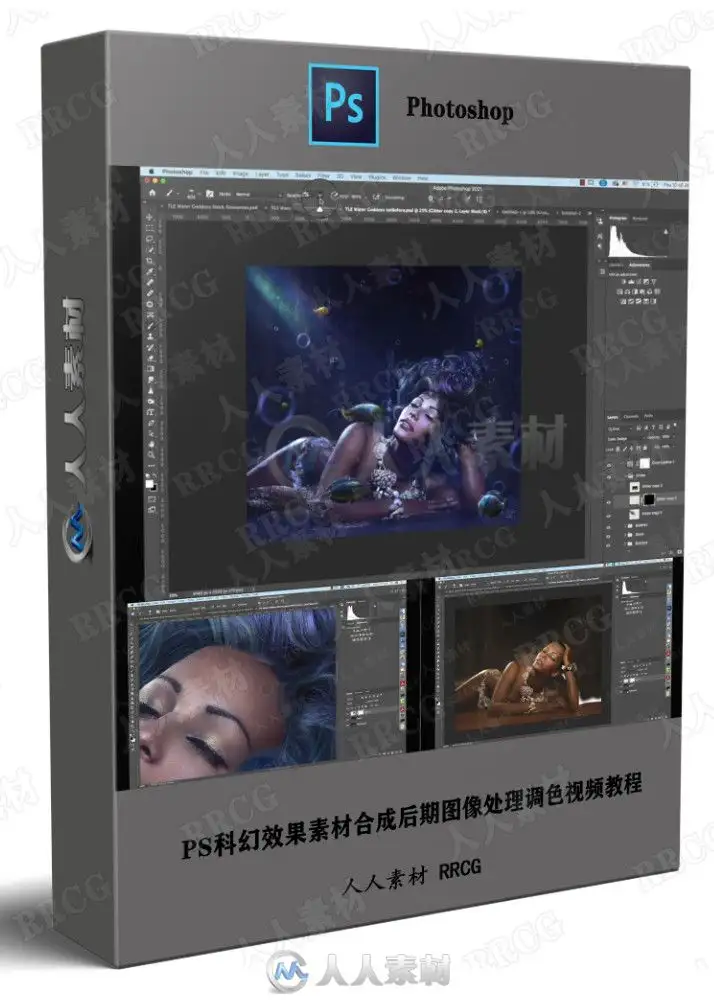The image size is (714, 1003).
Task: Open the Window menu
Action: tap(401, 177)
